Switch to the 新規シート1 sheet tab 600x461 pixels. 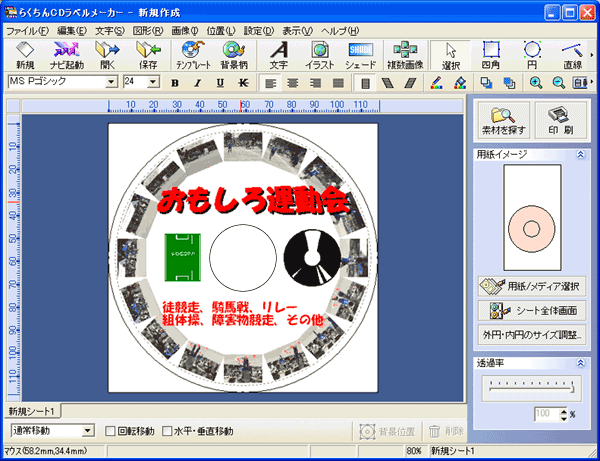point(32,411)
